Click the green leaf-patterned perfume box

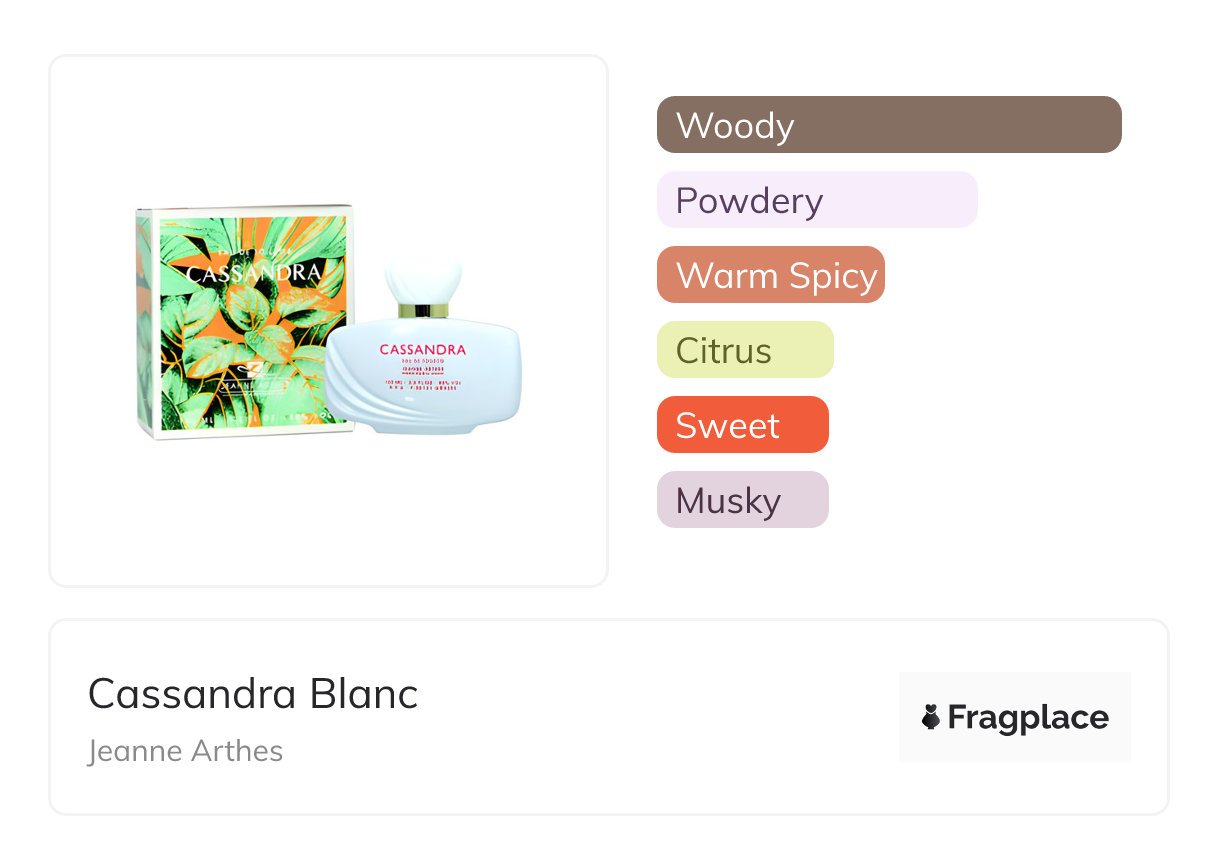[x=243, y=320]
